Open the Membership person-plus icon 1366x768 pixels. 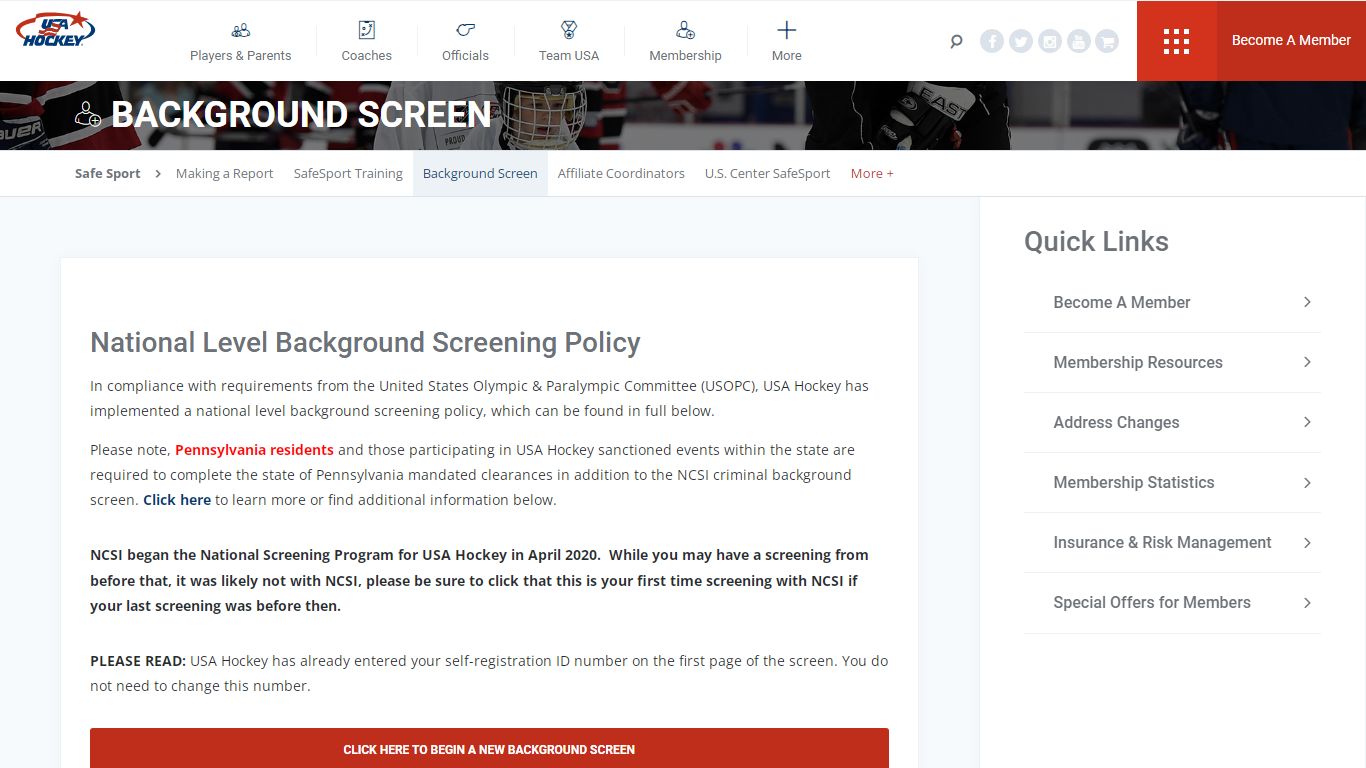coord(685,30)
